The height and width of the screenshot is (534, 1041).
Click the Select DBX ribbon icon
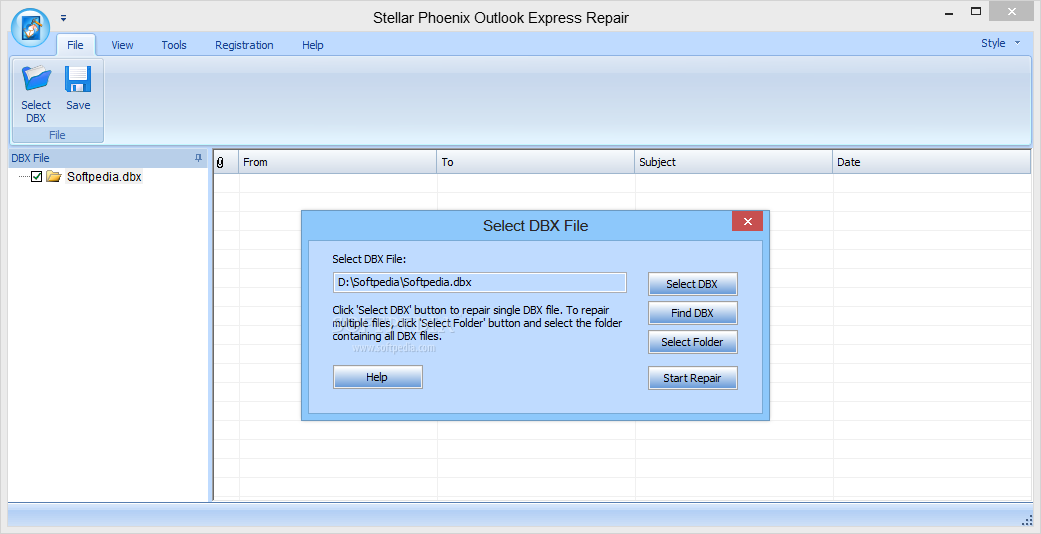(x=36, y=94)
